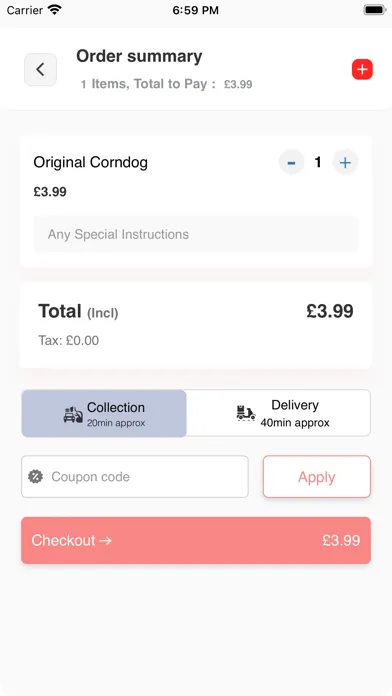Tap the £3.99 price on Checkout button
392x696 pixels.
pyautogui.click(x=341, y=540)
